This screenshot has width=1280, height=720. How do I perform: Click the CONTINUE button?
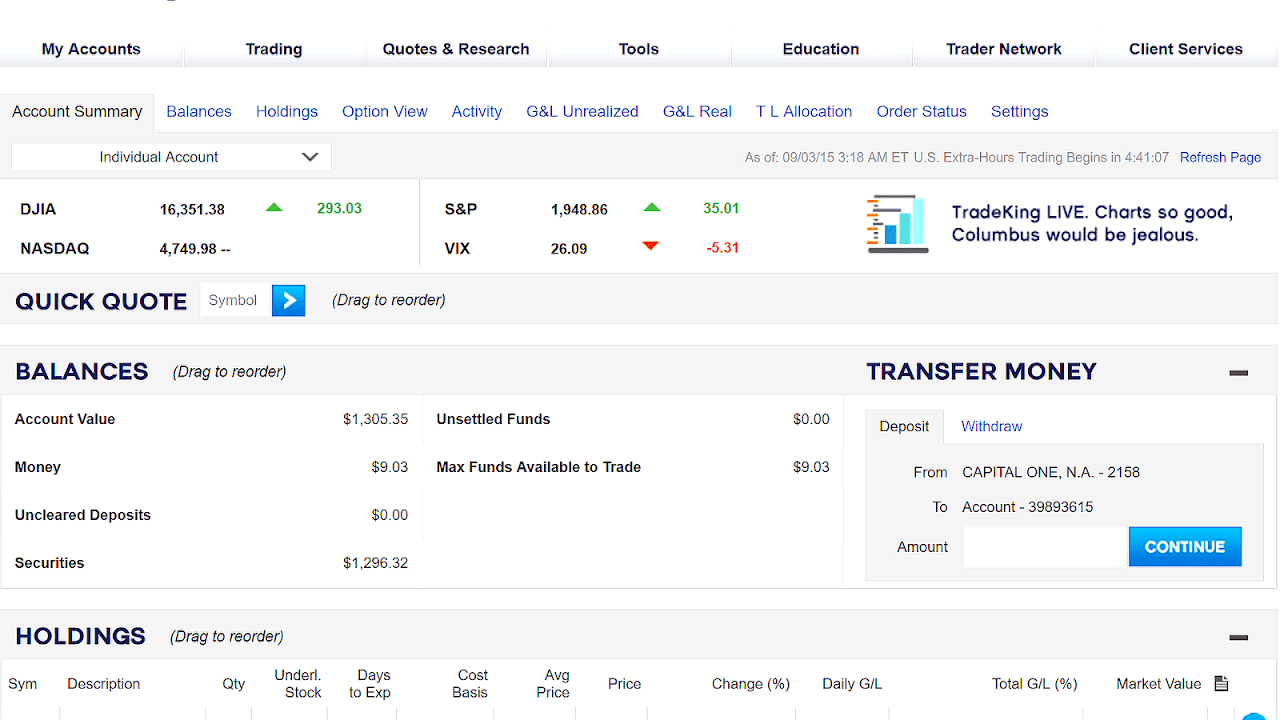[1185, 546]
